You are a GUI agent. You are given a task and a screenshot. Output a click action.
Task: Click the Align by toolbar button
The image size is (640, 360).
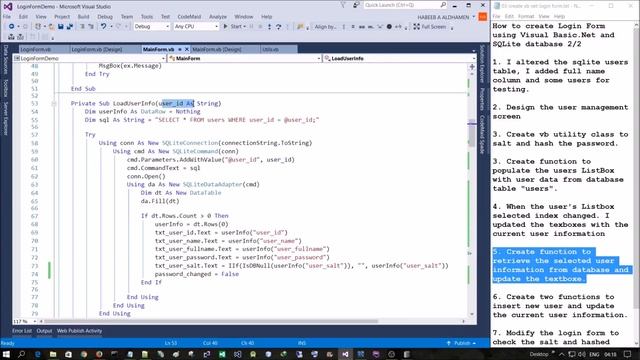[325, 27]
